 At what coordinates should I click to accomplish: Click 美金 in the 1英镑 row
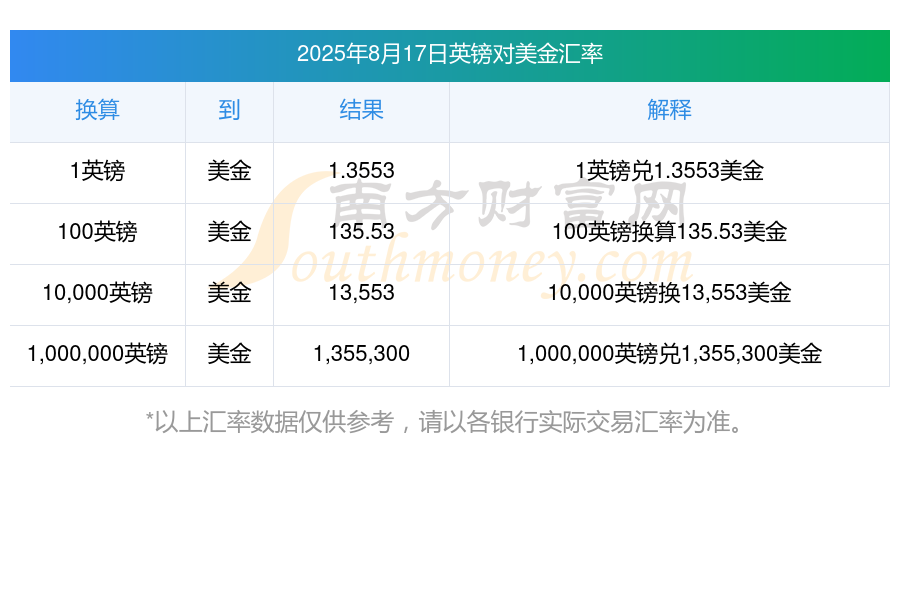(229, 171)
